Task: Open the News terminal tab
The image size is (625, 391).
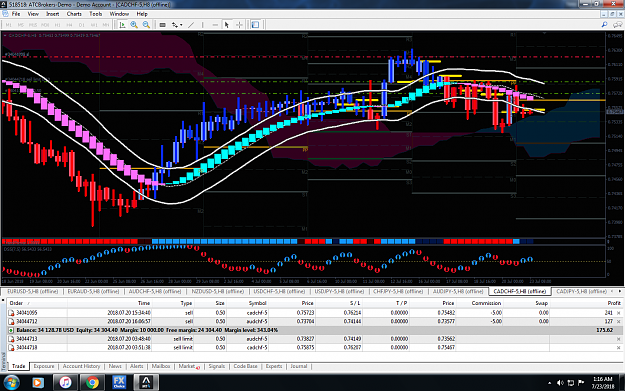Action: coord(115,366)
